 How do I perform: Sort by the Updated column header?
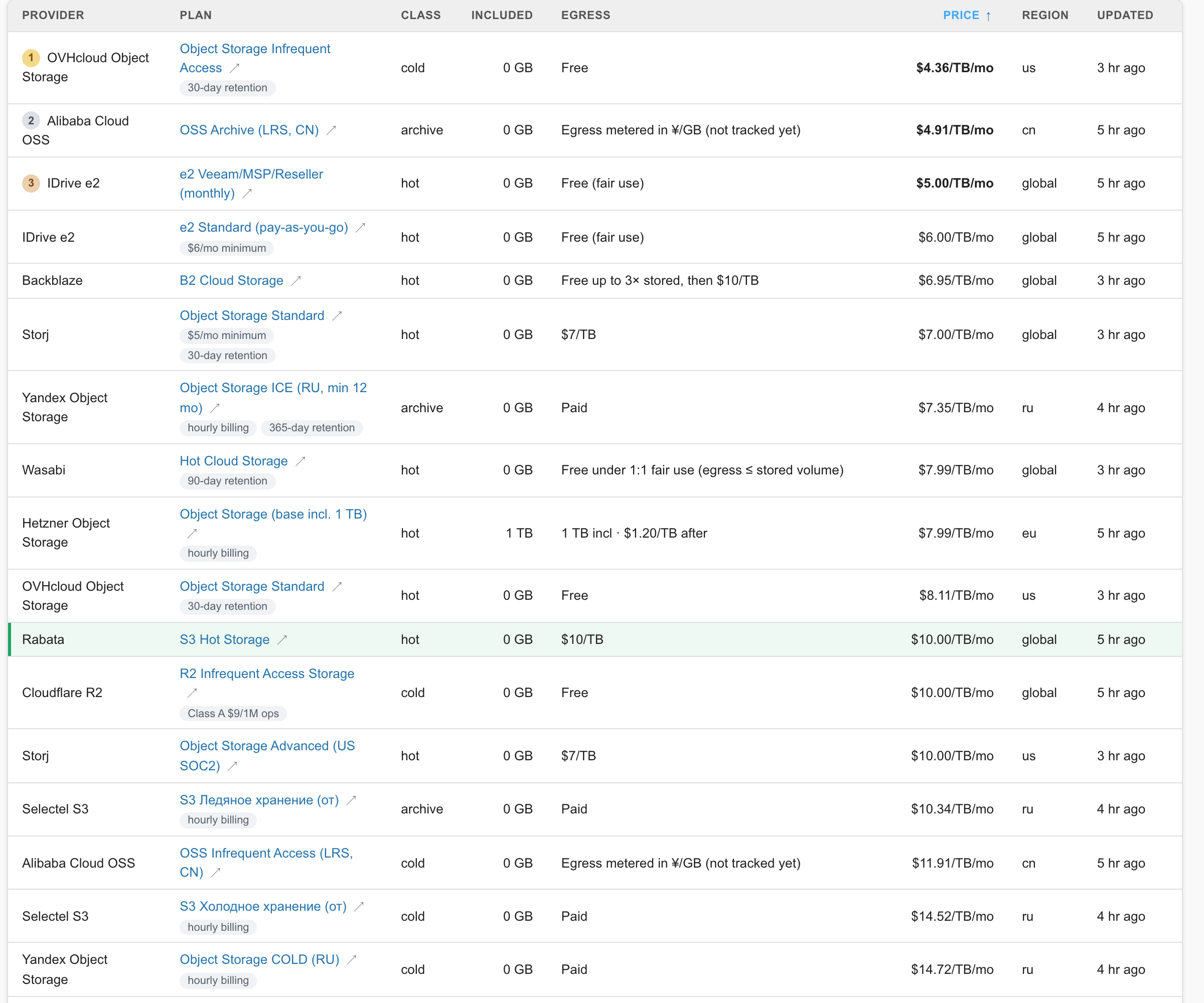[1125, 16]
